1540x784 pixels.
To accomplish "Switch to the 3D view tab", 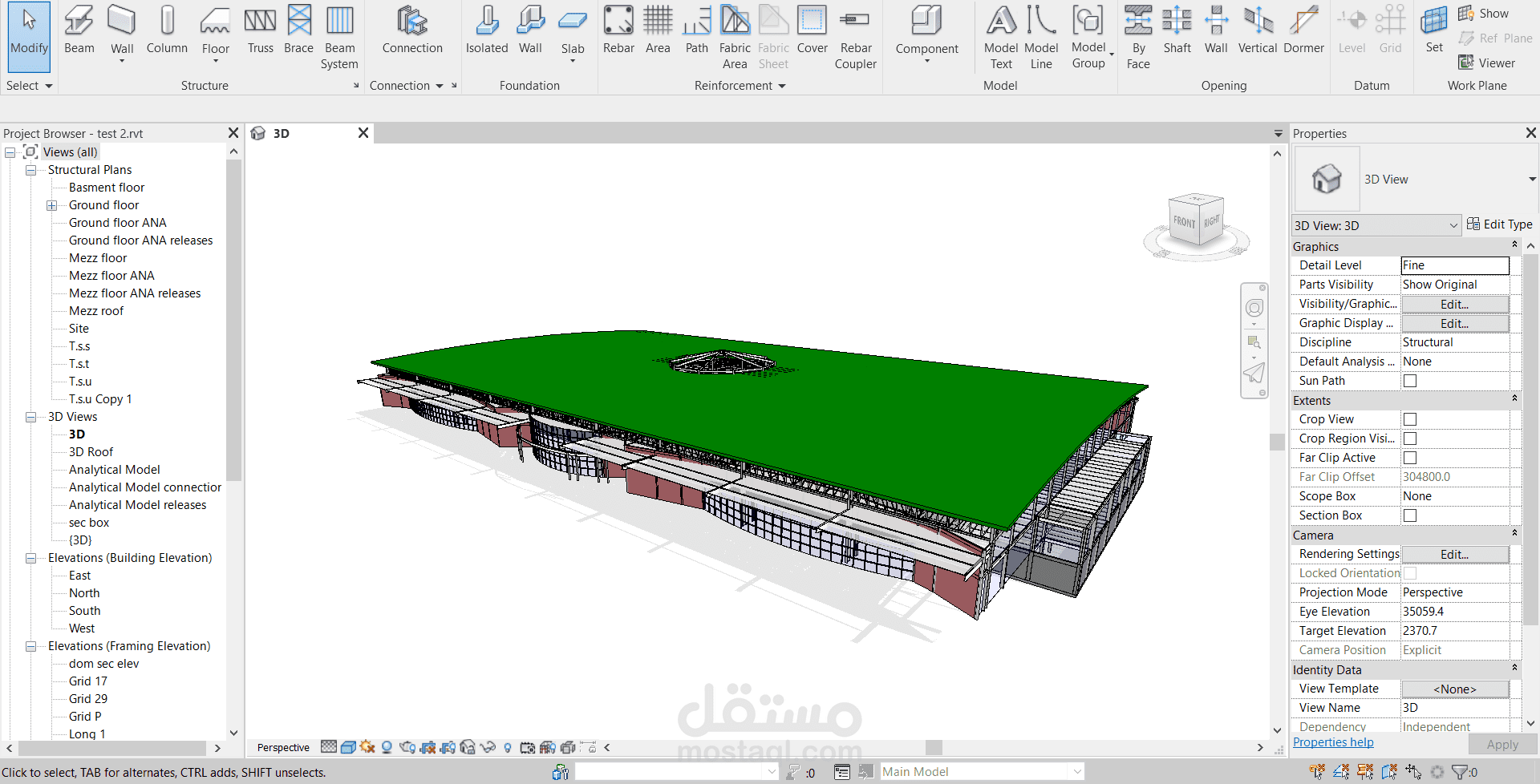I will click(310, 133).
